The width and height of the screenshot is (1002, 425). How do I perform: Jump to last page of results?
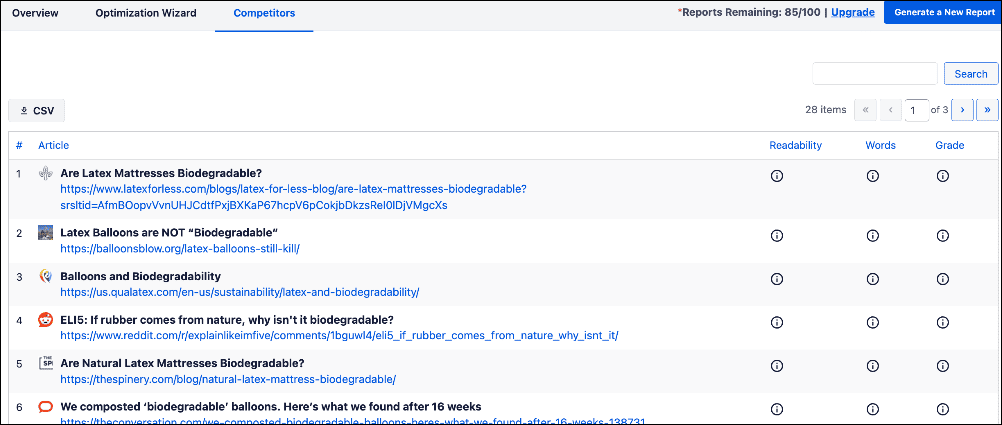(x=987, y=110)
